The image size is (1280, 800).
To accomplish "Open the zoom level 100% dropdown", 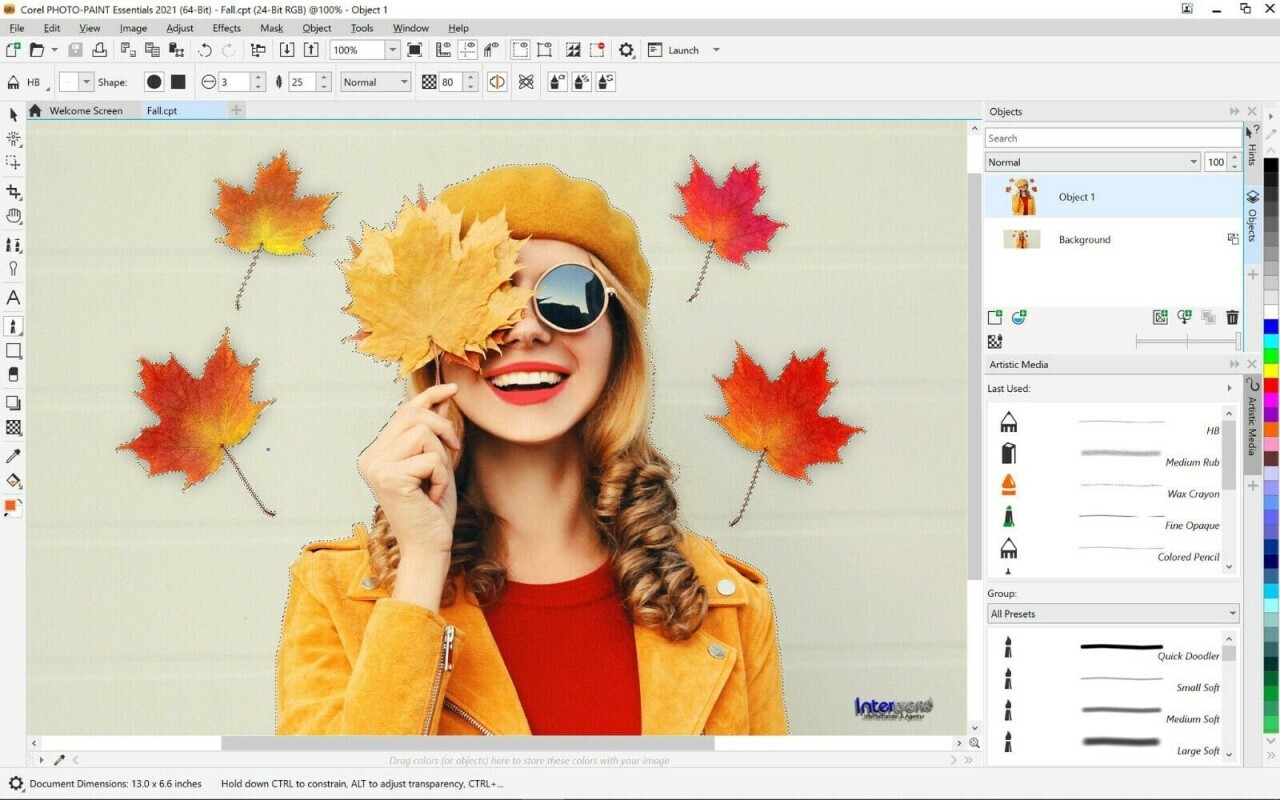I will coord(392,50).
